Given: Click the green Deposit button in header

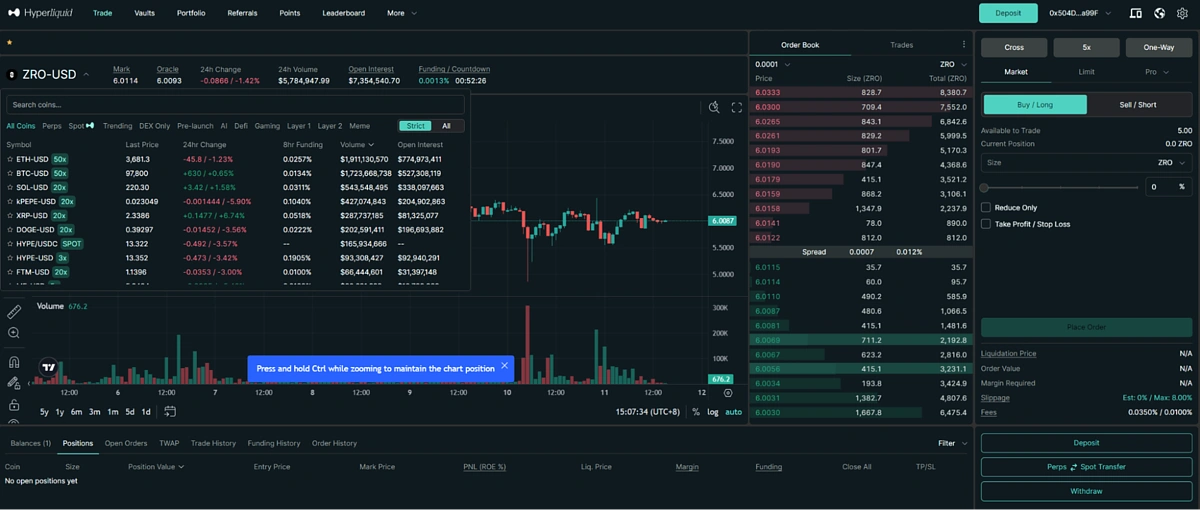Looking at the screenshot, I should click(x=1008, y=13).
